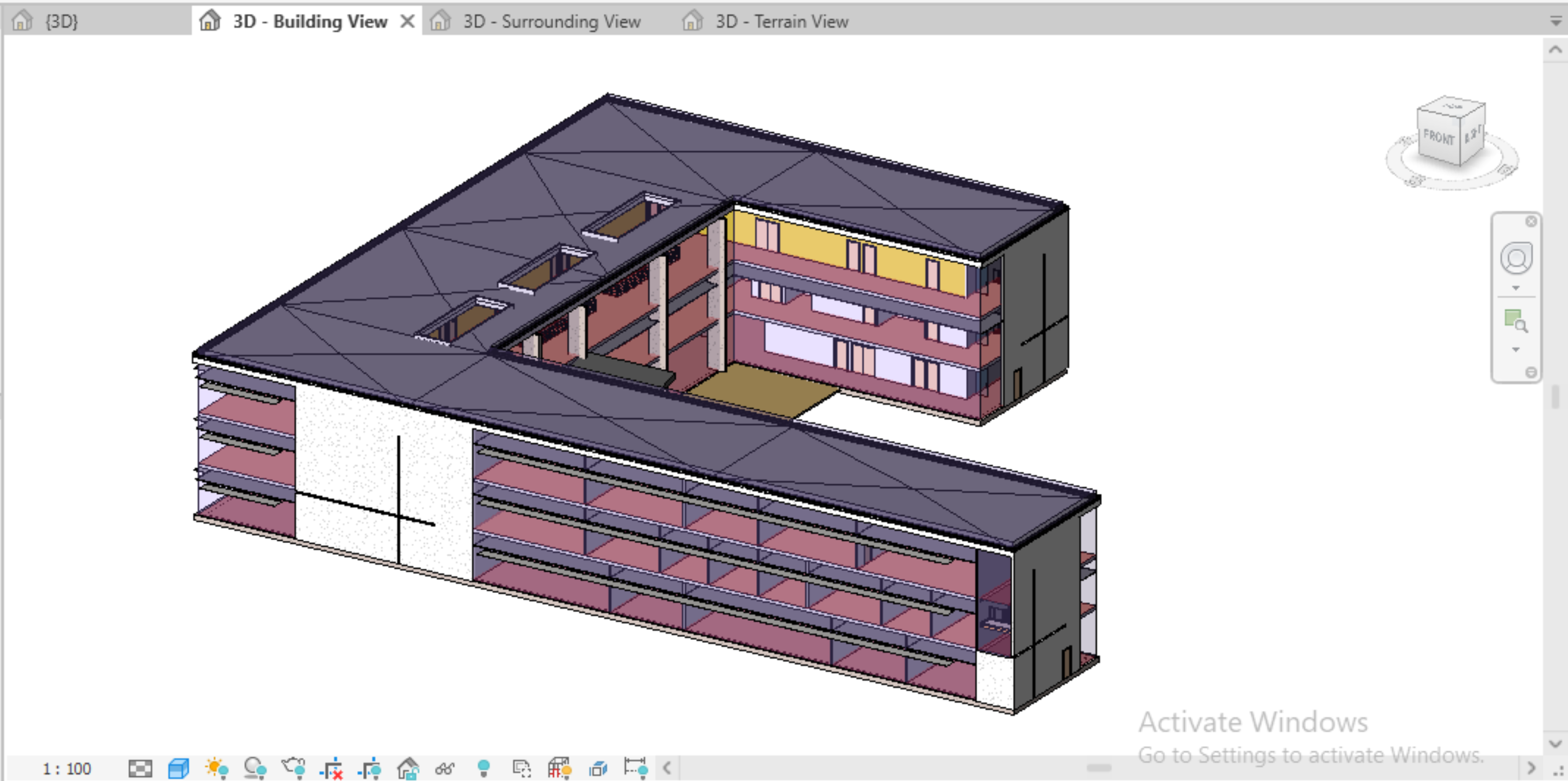
Task: Switch to 3D - Terrain View tab
Action: (781, 21)
